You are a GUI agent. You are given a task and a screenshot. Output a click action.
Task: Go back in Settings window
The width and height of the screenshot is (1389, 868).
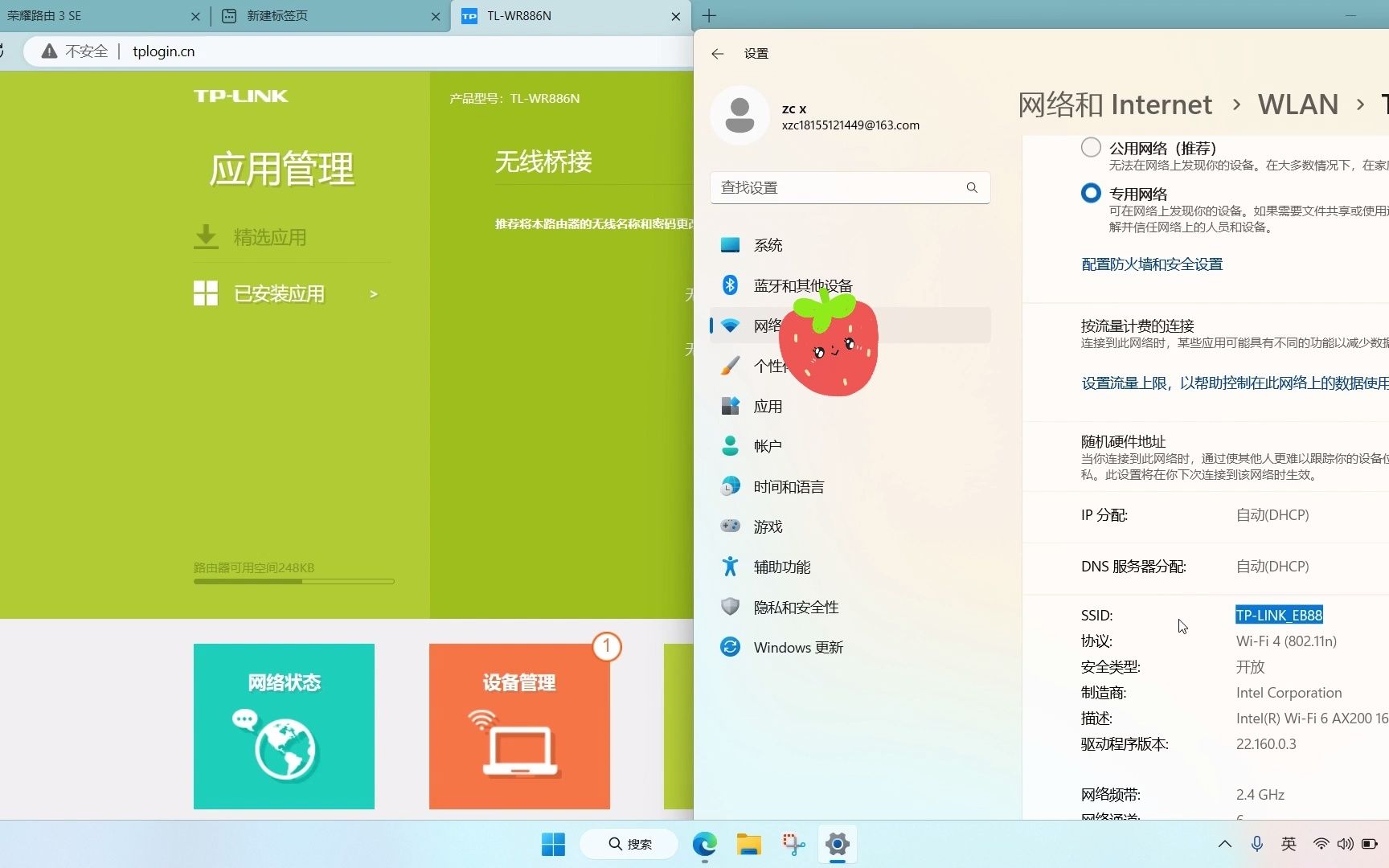coord(718,54)
